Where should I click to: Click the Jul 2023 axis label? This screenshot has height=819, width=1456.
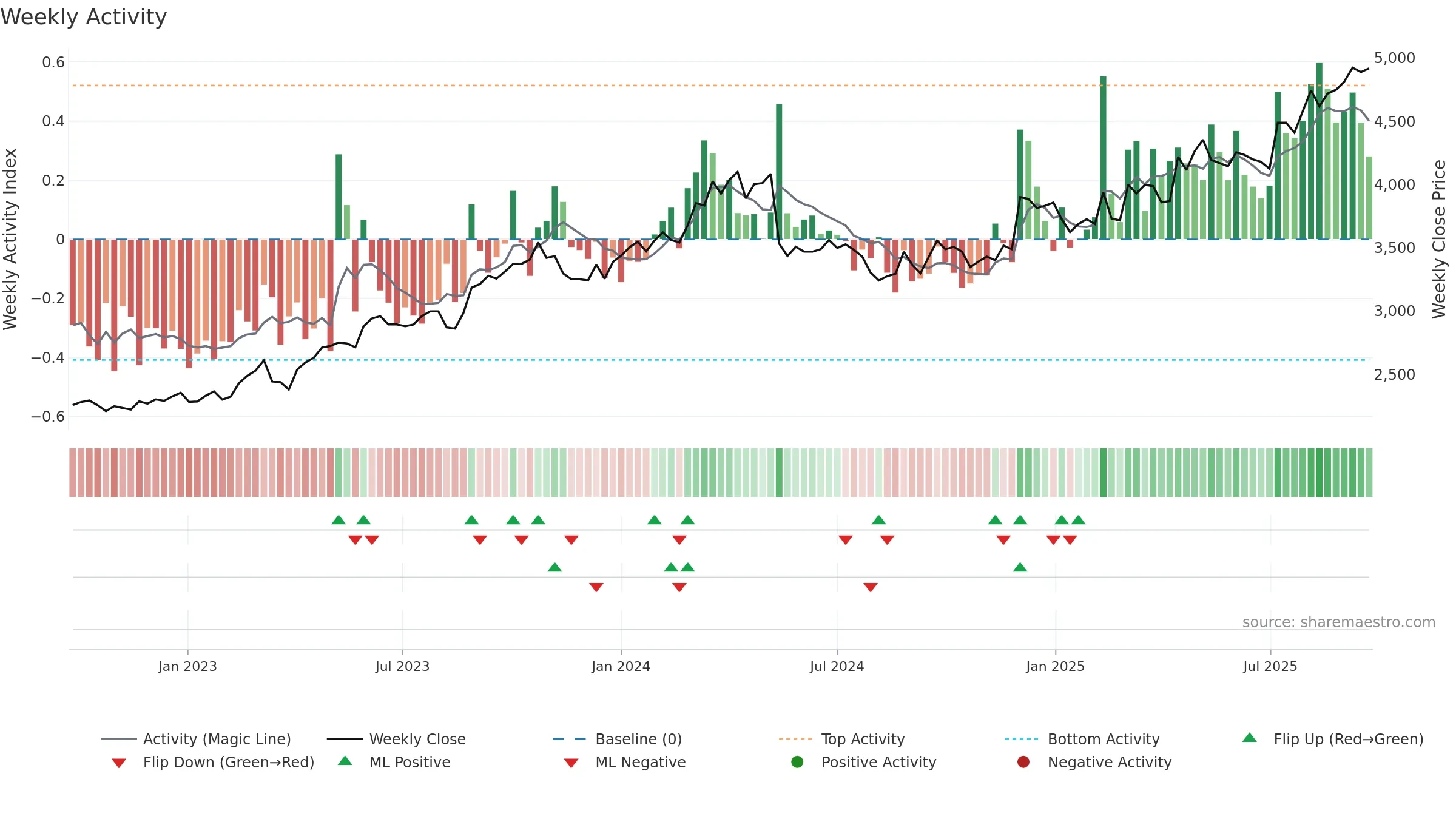pos(402,666)
